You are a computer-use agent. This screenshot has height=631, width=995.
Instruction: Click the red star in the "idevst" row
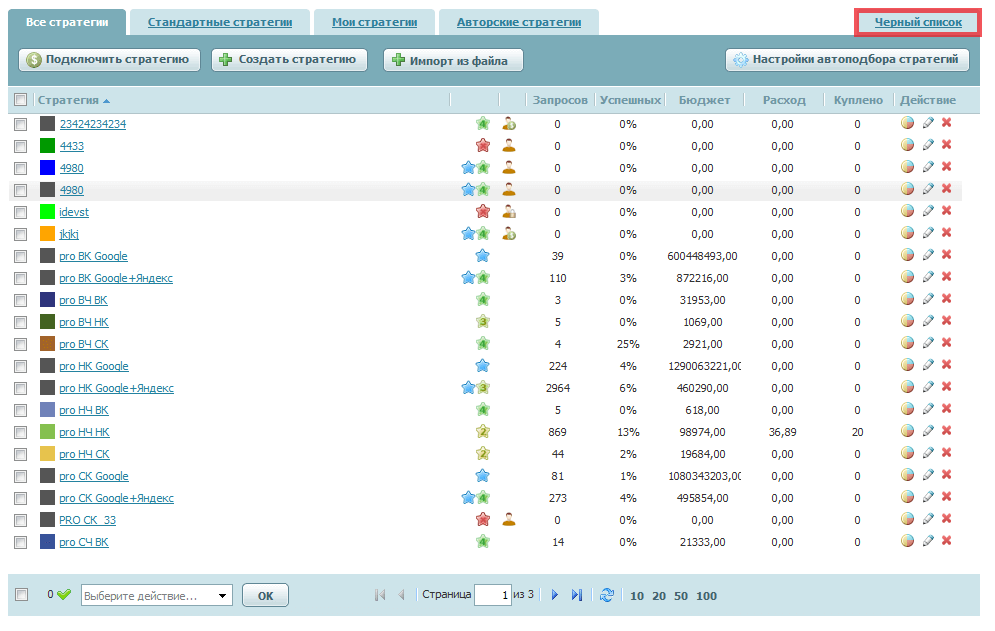(x=483, y=211)
